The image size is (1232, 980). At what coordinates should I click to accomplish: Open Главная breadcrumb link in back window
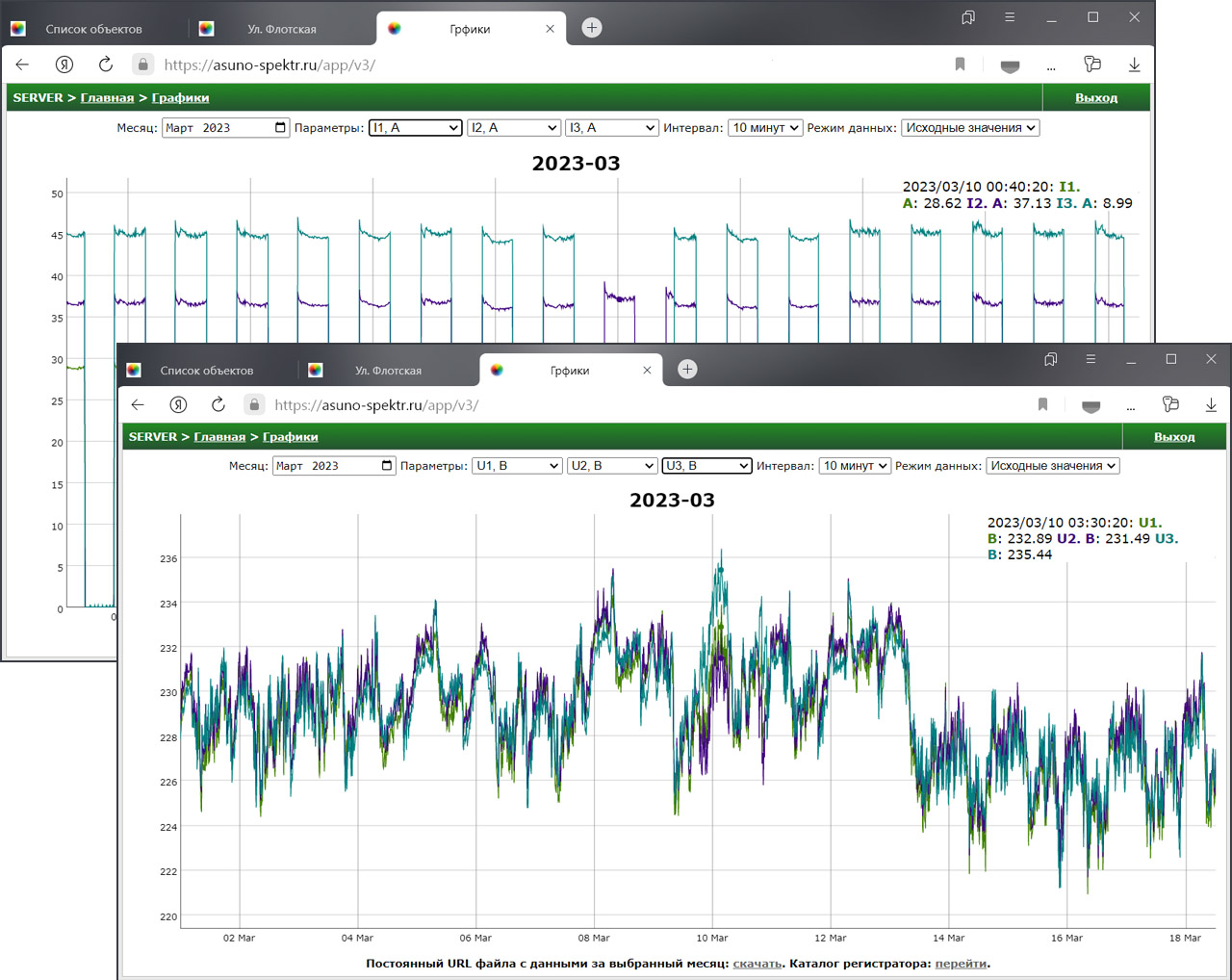pyautogui.click(x=107, y=97)
